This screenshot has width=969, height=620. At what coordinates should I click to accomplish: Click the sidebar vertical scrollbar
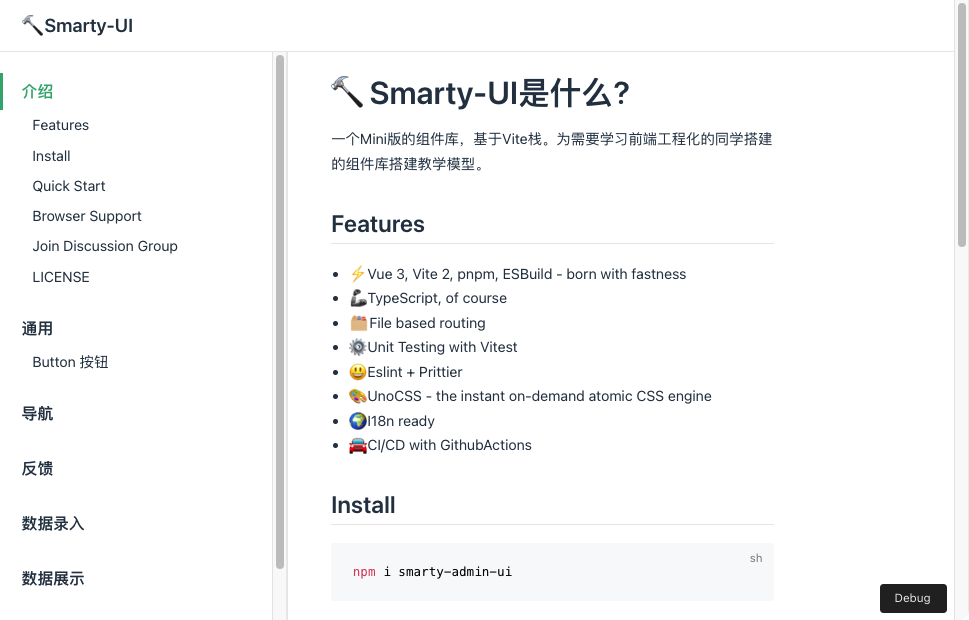(280, 310)
